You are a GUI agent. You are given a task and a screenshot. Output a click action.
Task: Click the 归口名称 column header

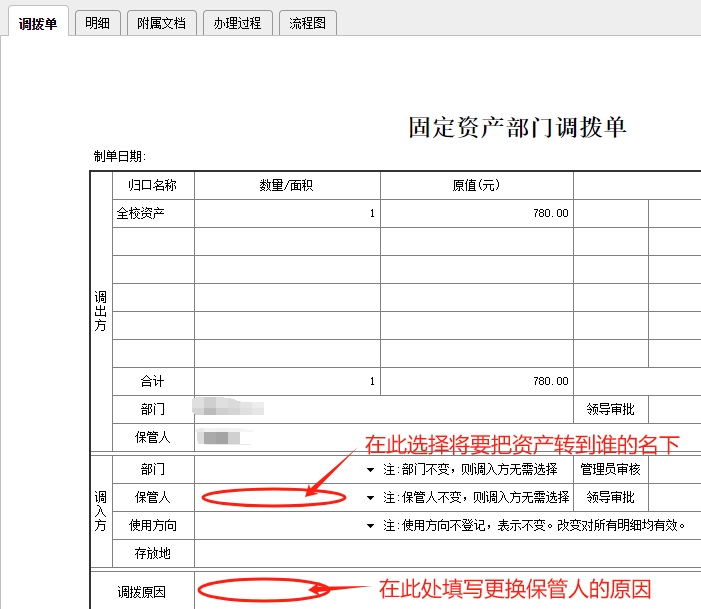coord(152,185)
